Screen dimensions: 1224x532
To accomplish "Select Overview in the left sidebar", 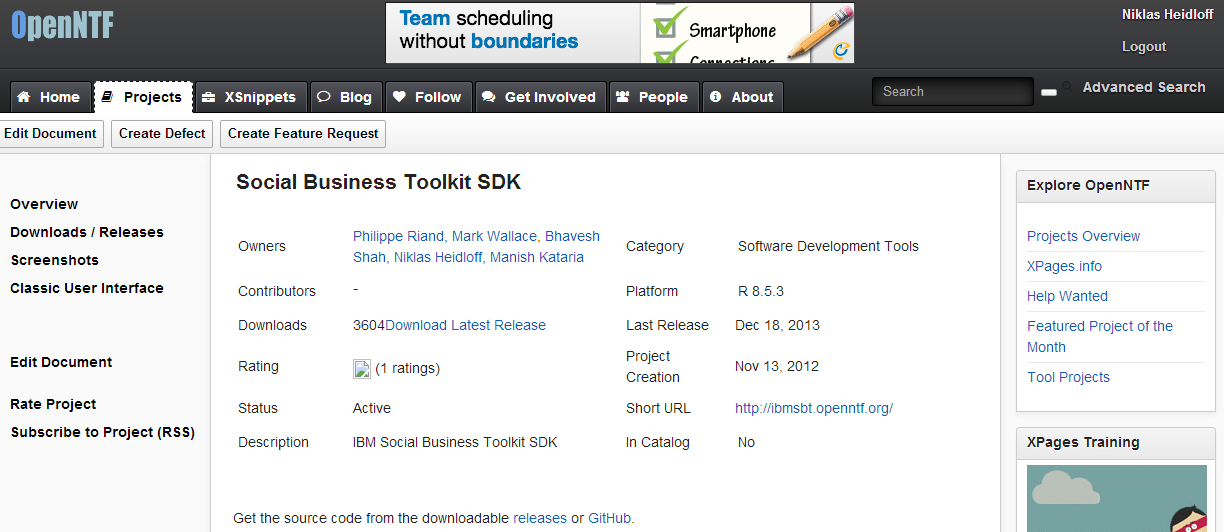I will (x=44, y=204).
